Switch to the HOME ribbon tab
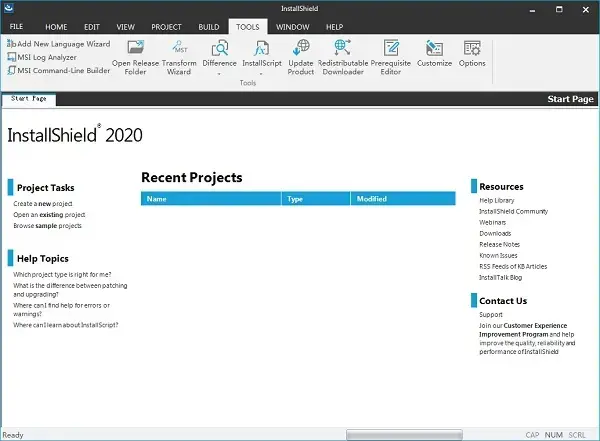600x441 pixels. (x=56, y=27)
